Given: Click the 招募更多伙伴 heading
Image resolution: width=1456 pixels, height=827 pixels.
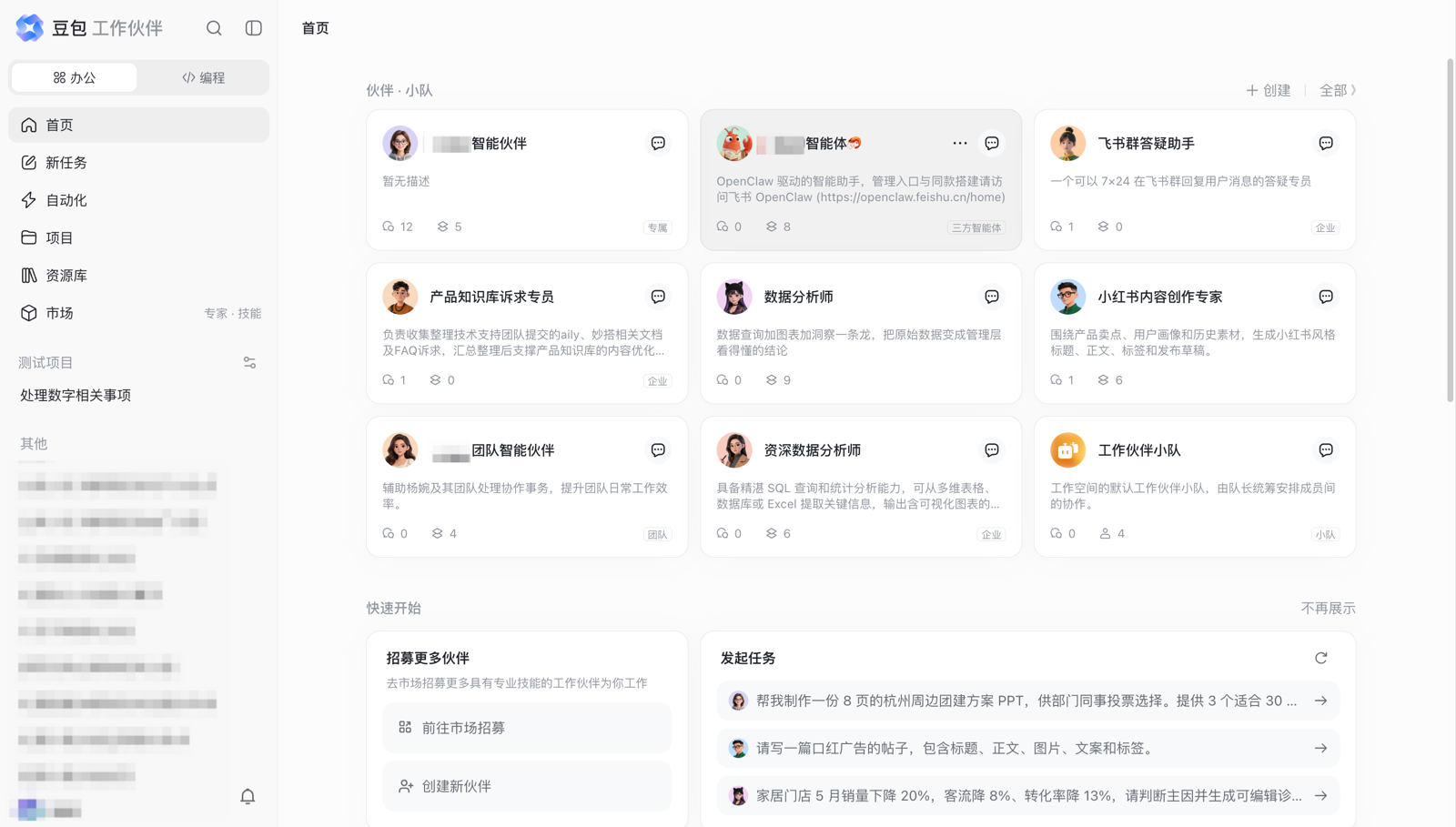Looking at the screenshot, I should pyautogui.click(x=428, y=658).
